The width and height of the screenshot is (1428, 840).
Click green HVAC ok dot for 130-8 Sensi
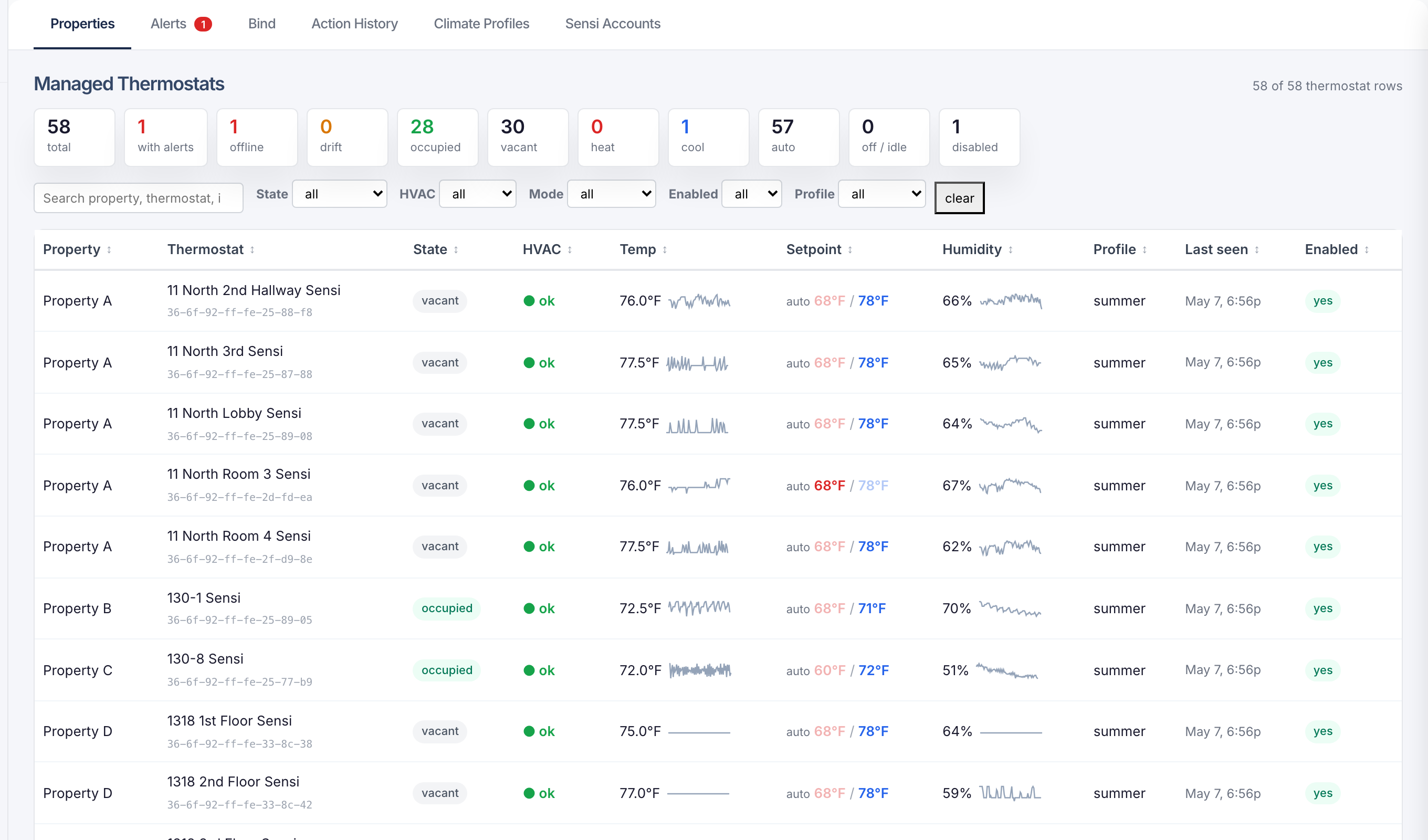[x=529, y=670]
